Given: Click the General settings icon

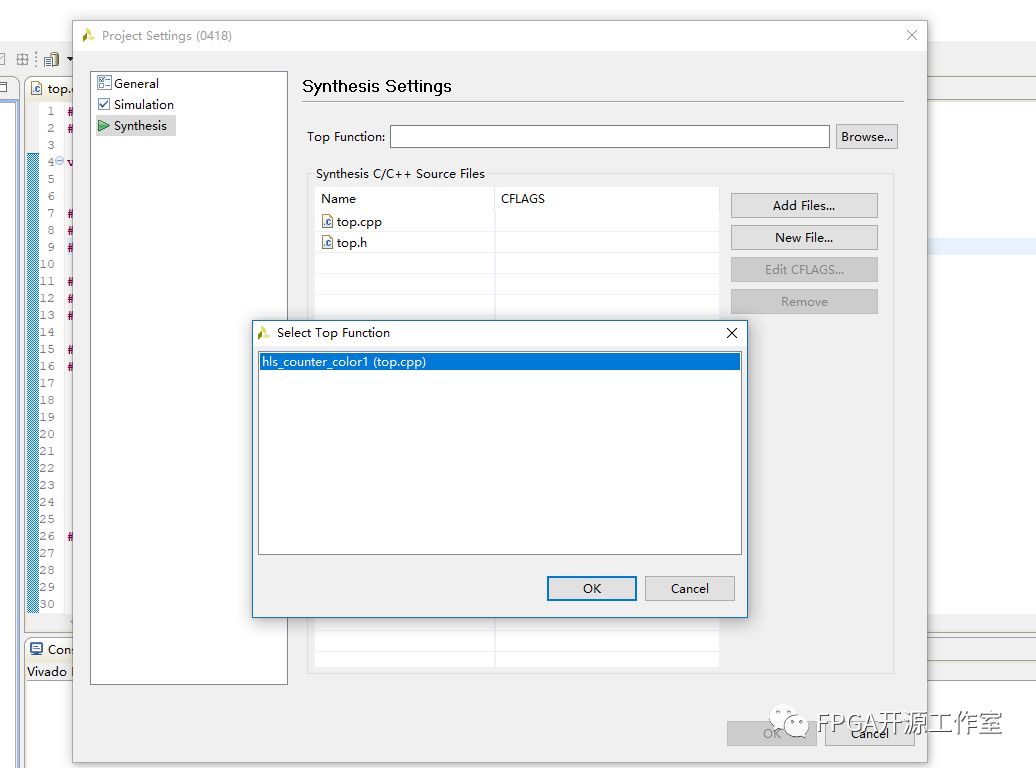Looking at the screenshot, I should 104,83.
